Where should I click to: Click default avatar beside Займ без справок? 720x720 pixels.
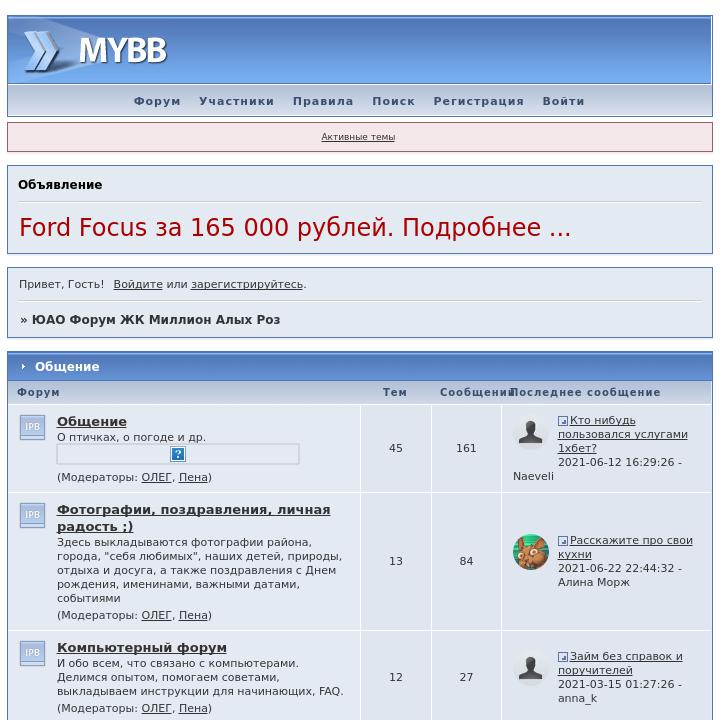(530, 669)
